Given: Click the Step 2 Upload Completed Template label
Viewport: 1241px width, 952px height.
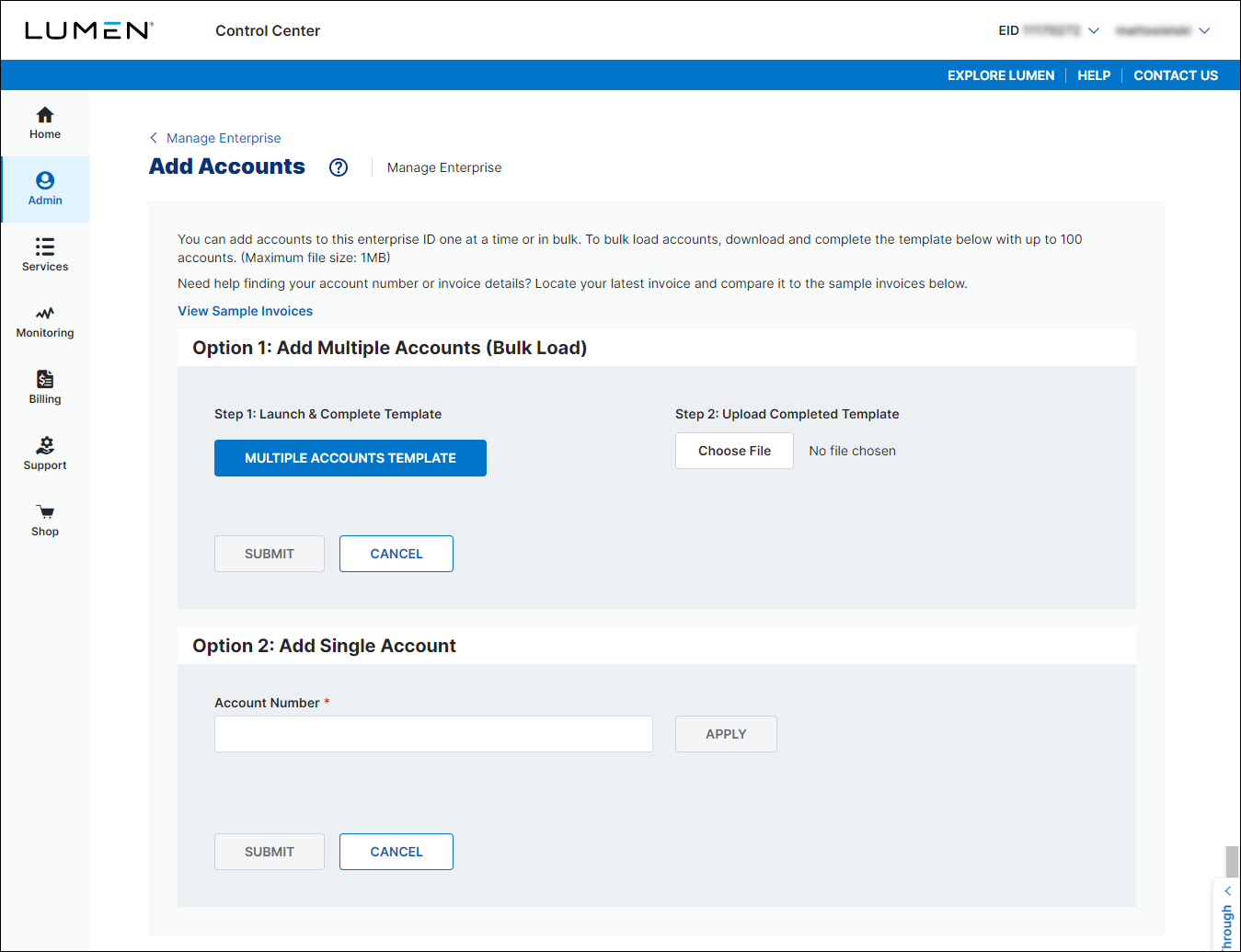Looking at the screenshot, I should point(787,414).
